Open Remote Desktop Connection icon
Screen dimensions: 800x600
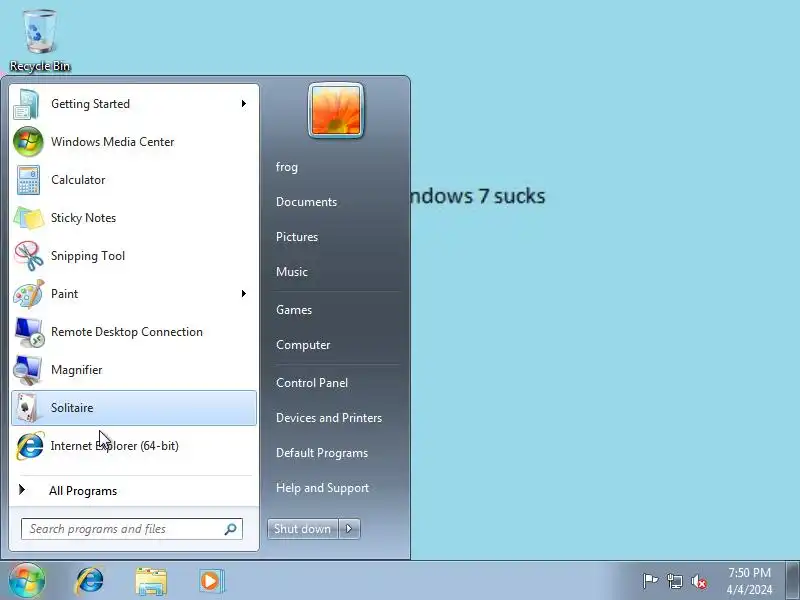[29, 332]
